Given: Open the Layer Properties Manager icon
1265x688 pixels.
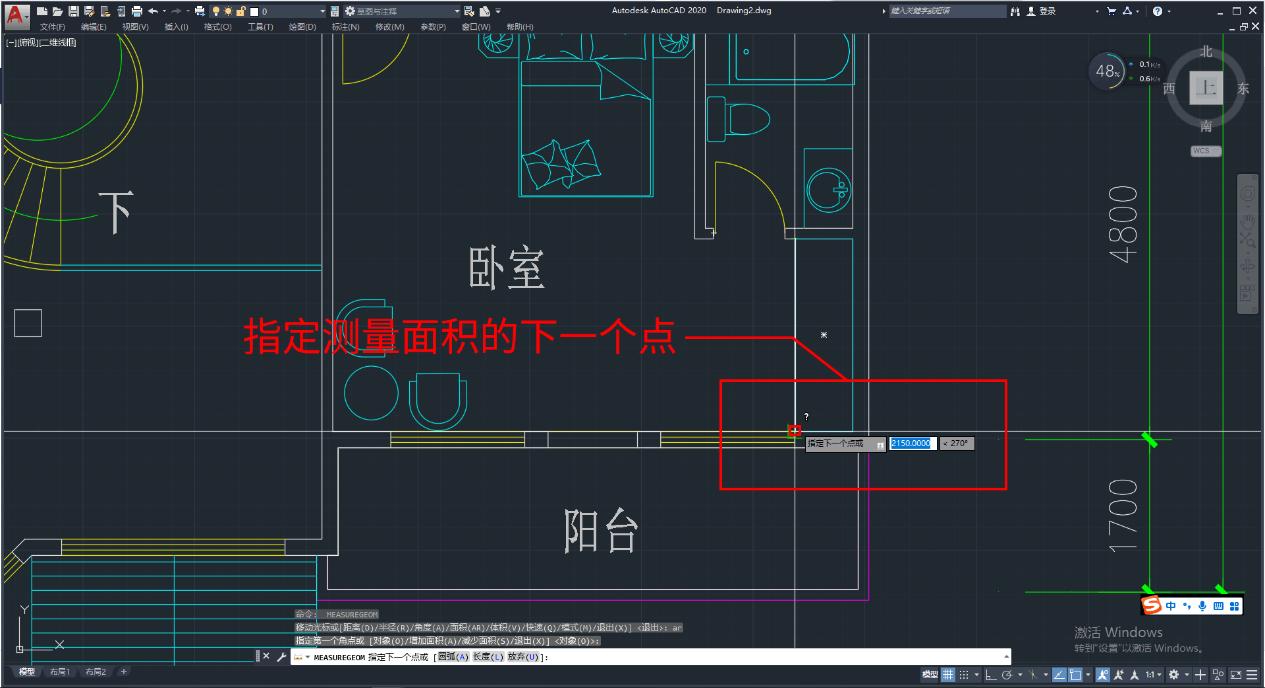Looking at the screenshot, I should [x=334, y=11].
